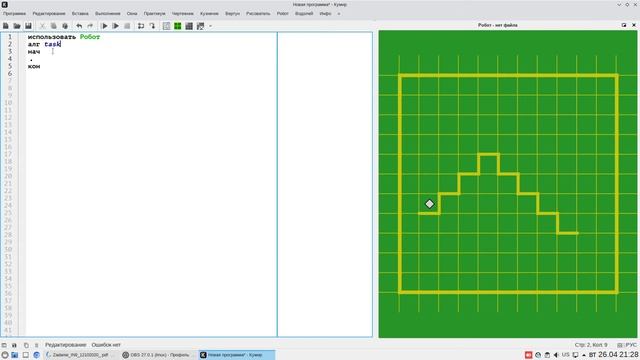Execute a single step over
Screen dimensions: 640x360
coord(141,26)
